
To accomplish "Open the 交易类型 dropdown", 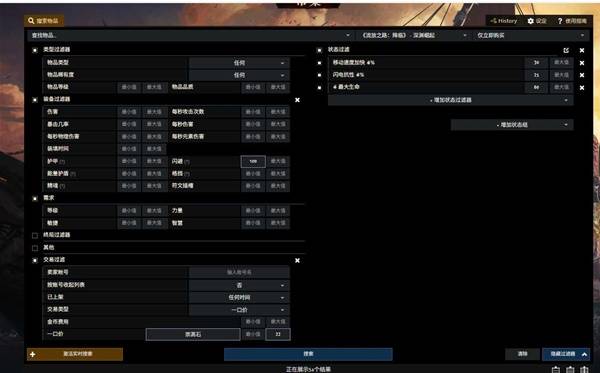I will coord(239,310).
